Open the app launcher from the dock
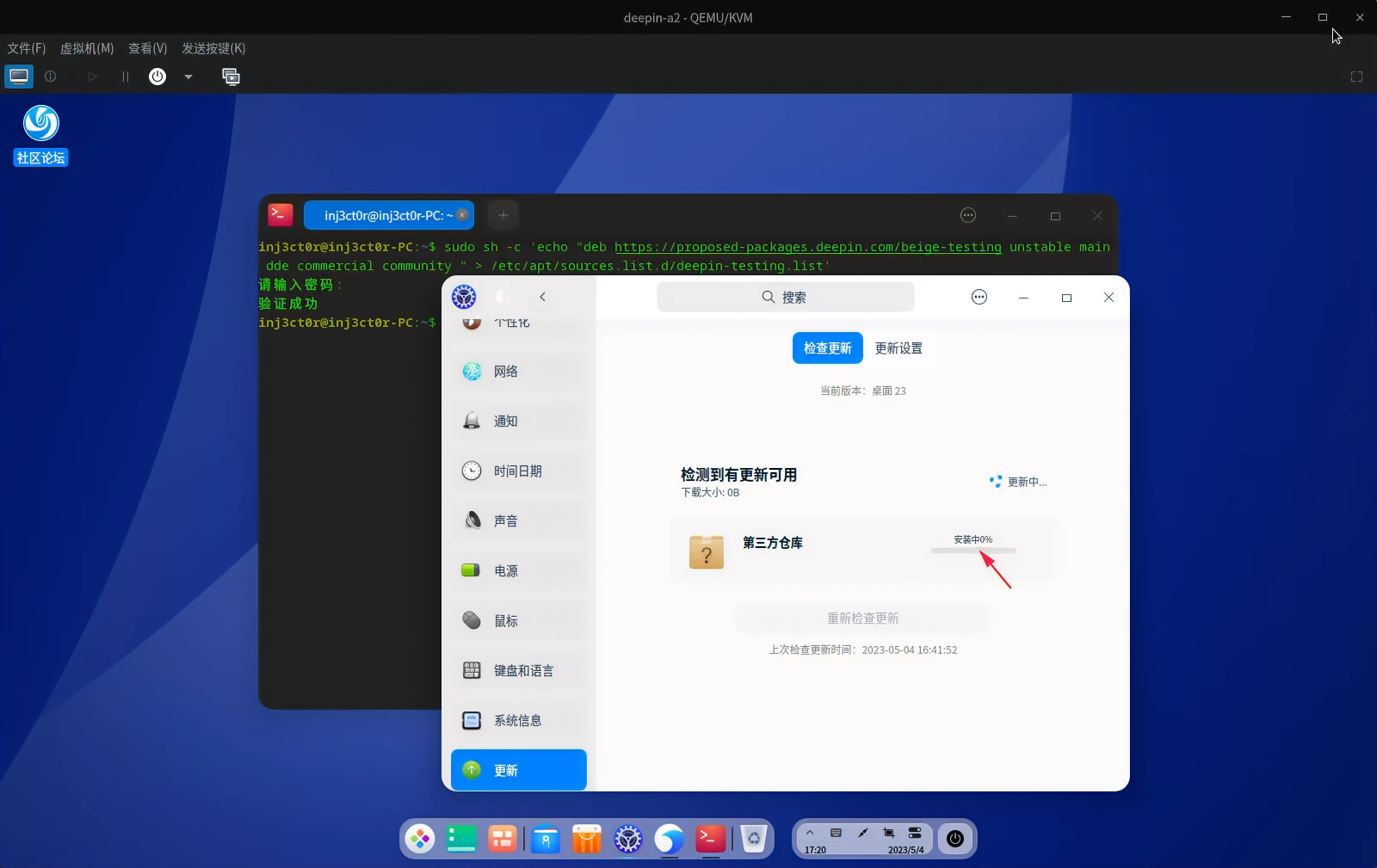 point(420,839)
